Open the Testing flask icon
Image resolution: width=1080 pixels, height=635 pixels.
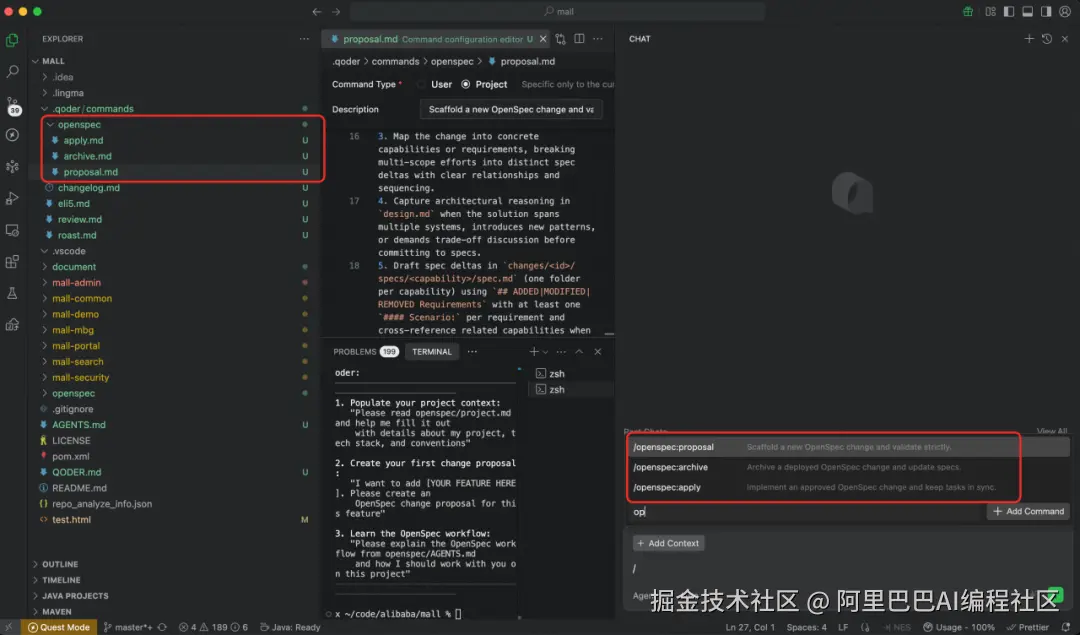point(12,293)
